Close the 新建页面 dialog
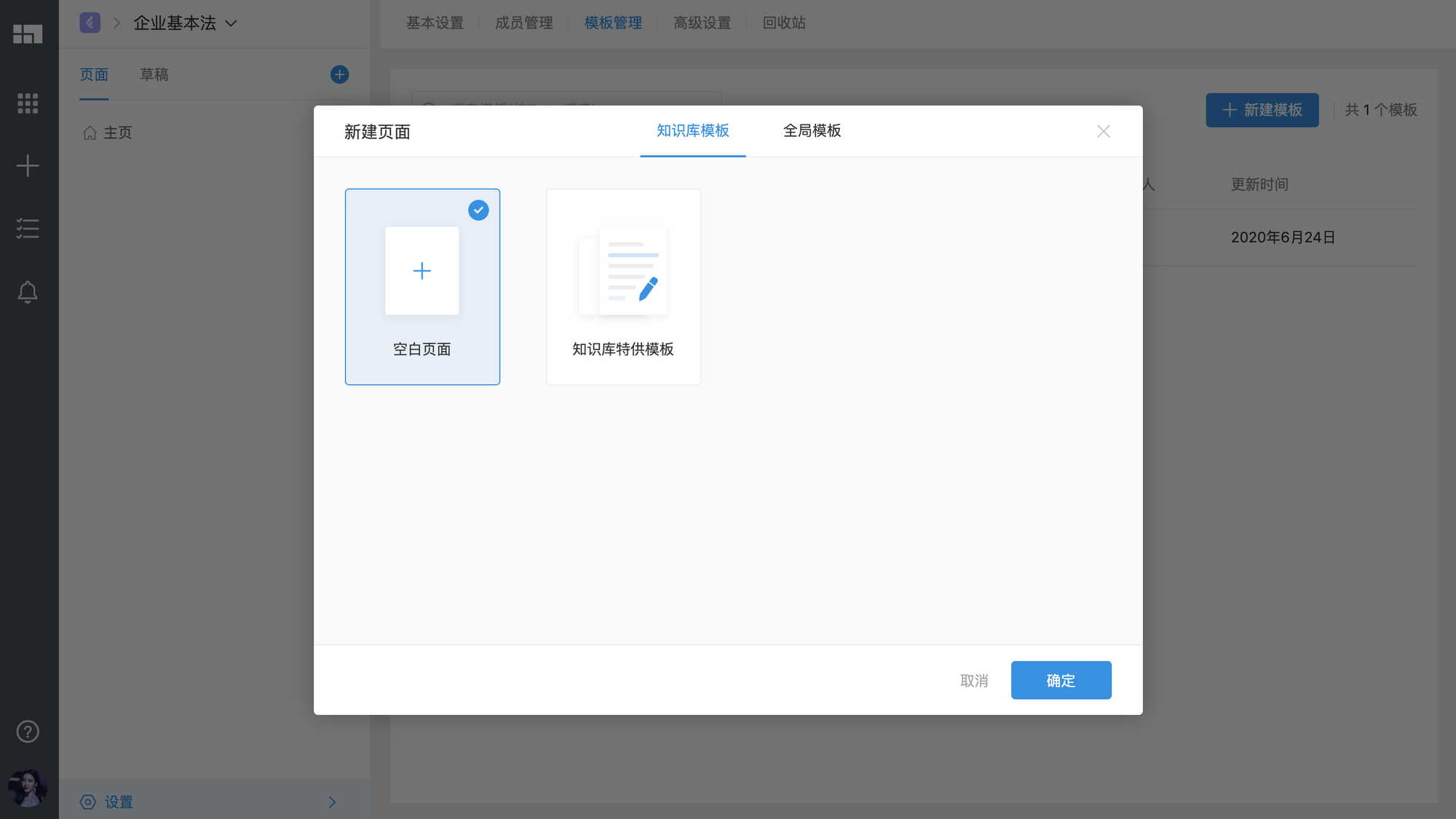This screenshot has width=1456, height=819. (1104, 131)
